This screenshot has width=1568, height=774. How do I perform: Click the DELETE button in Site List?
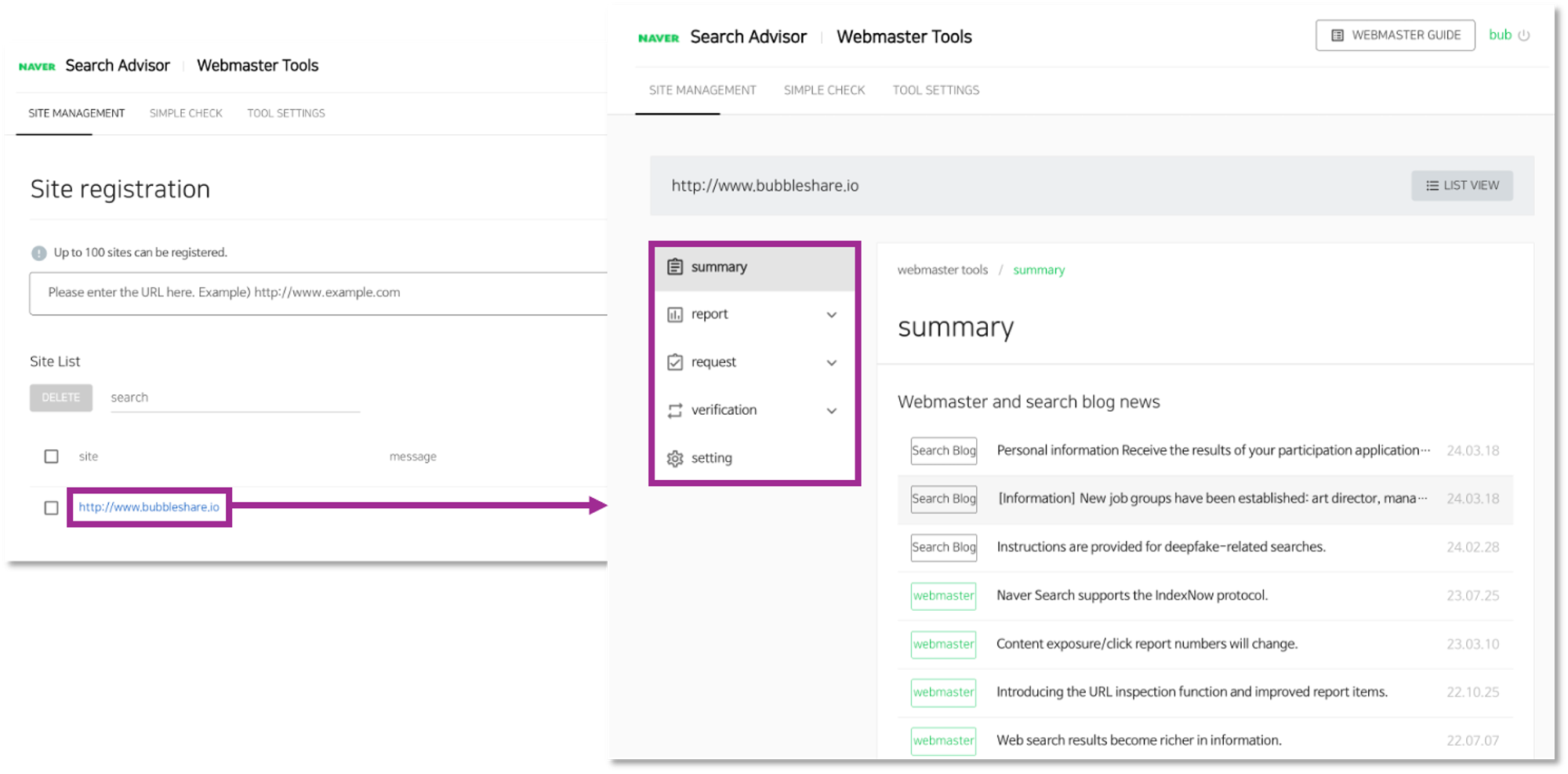click(61, 398)
